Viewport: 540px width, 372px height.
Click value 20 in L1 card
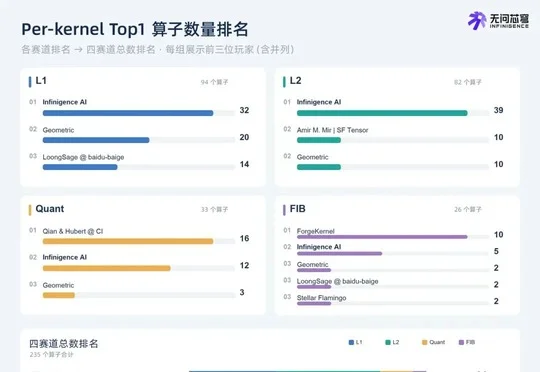click(245, 137)
